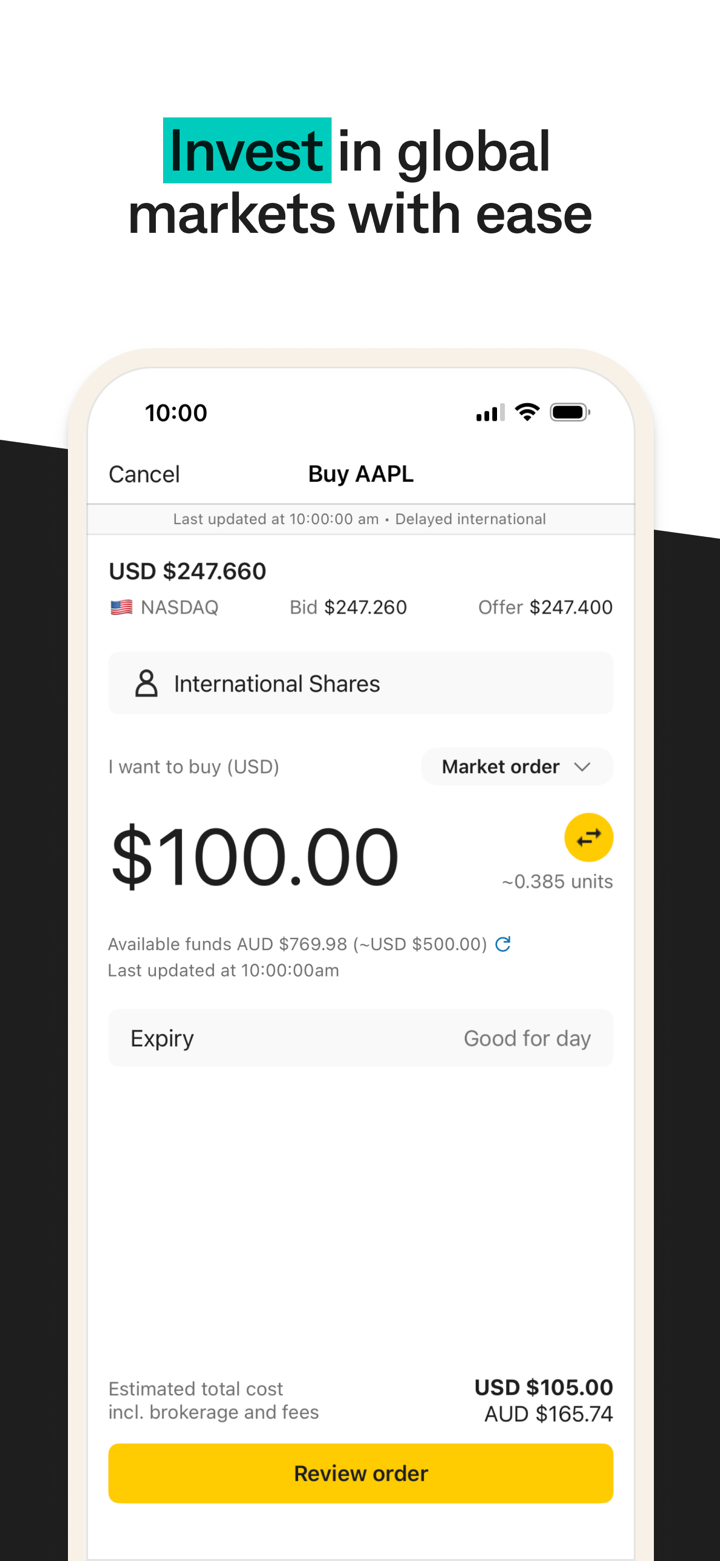
Task: Tap the Offer $247.400 price
Action: pos(545,607)
